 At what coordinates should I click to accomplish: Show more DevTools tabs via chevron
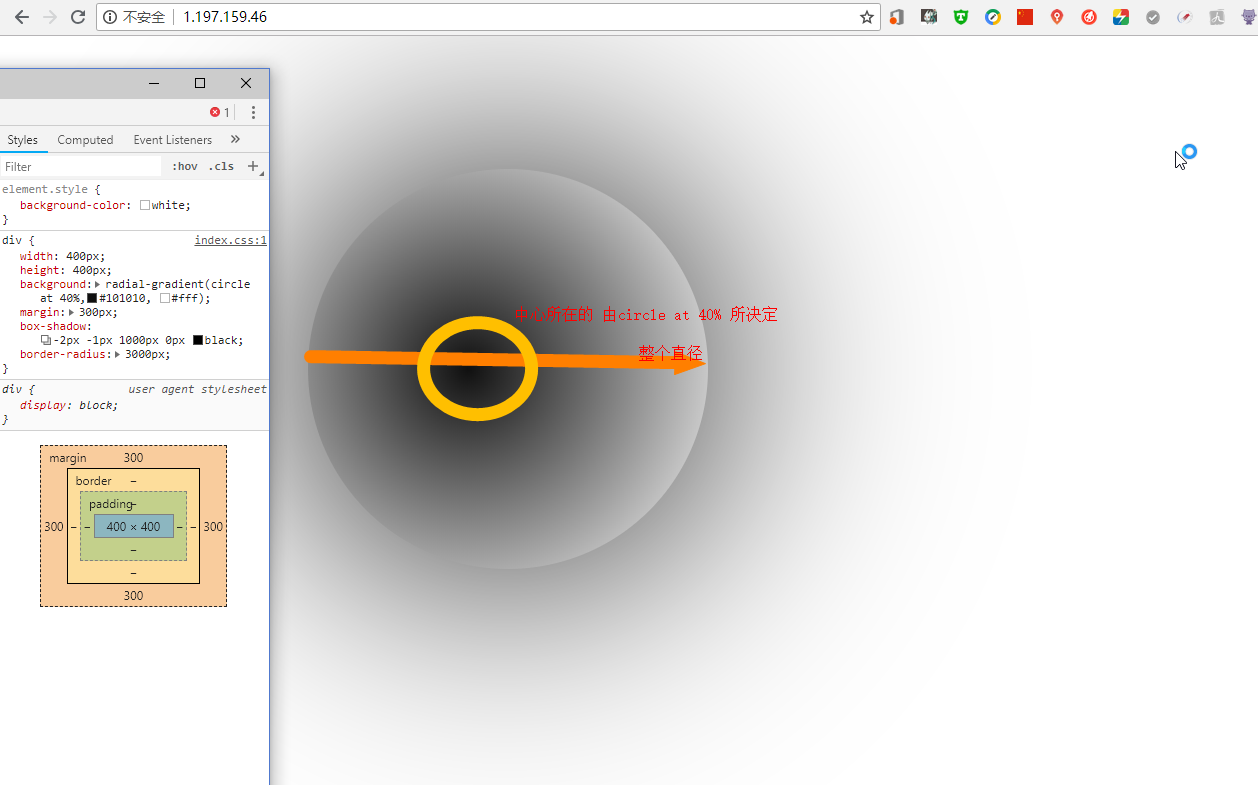click(x=235, y=139)
